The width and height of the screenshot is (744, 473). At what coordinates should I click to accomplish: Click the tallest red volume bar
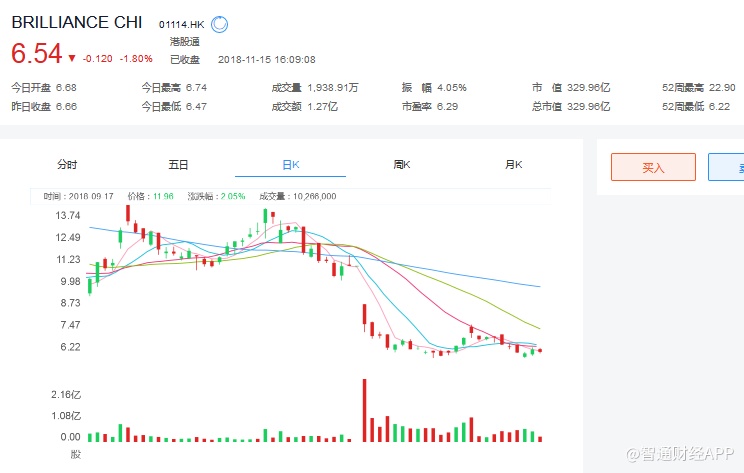pyautogui.click(x=364, y=410)
